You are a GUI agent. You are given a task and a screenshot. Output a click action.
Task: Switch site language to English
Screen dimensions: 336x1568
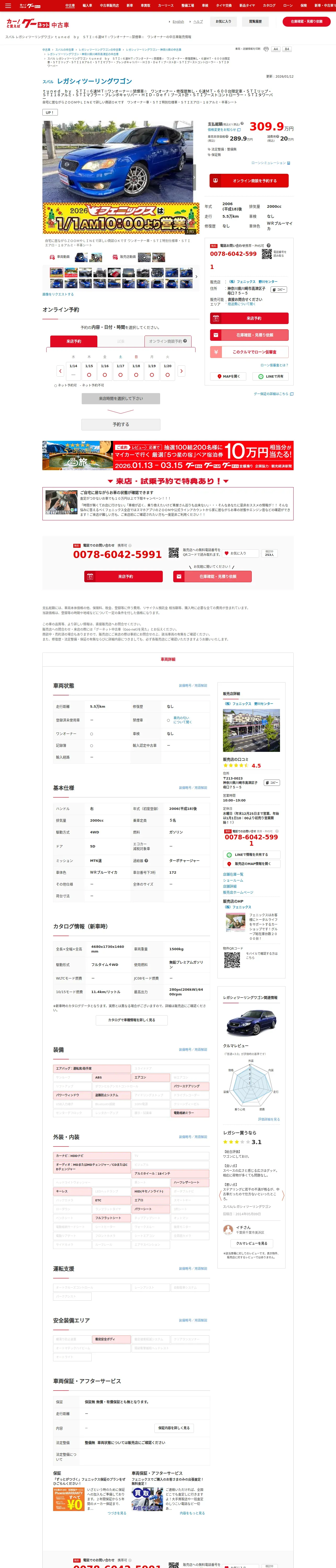point(178,21)
